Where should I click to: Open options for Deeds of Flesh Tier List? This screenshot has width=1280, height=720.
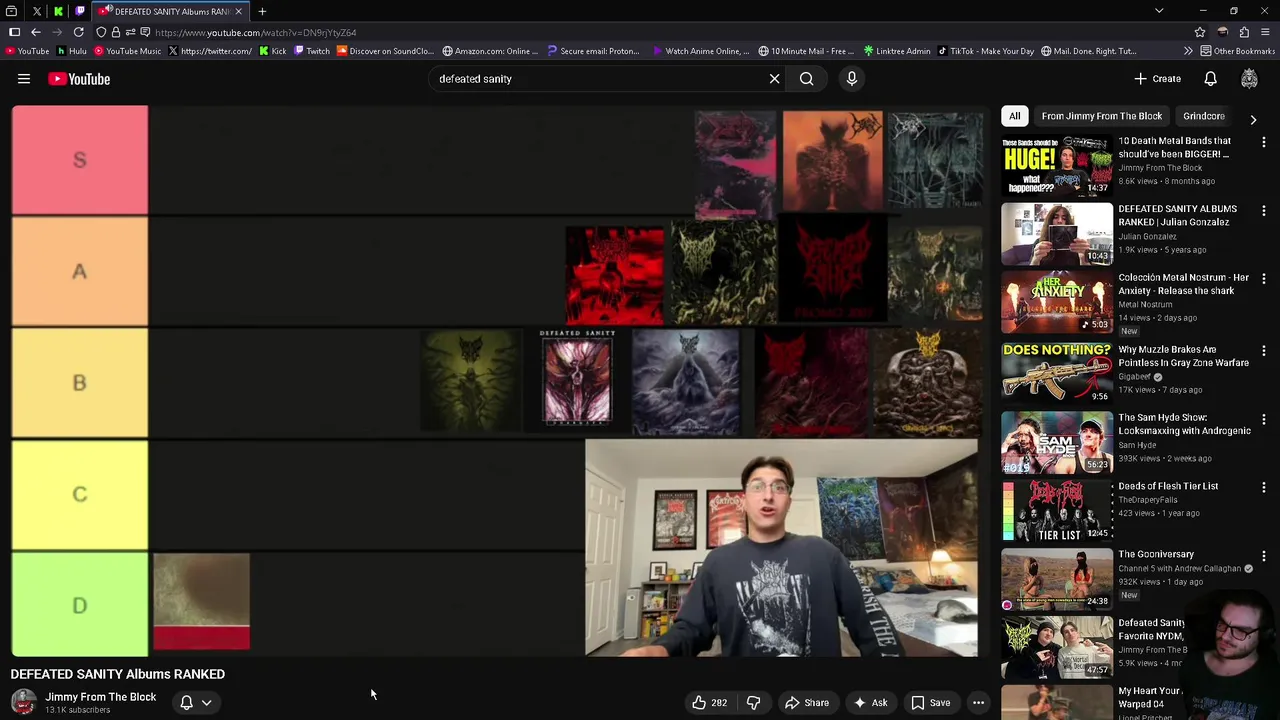[1264, 488]
